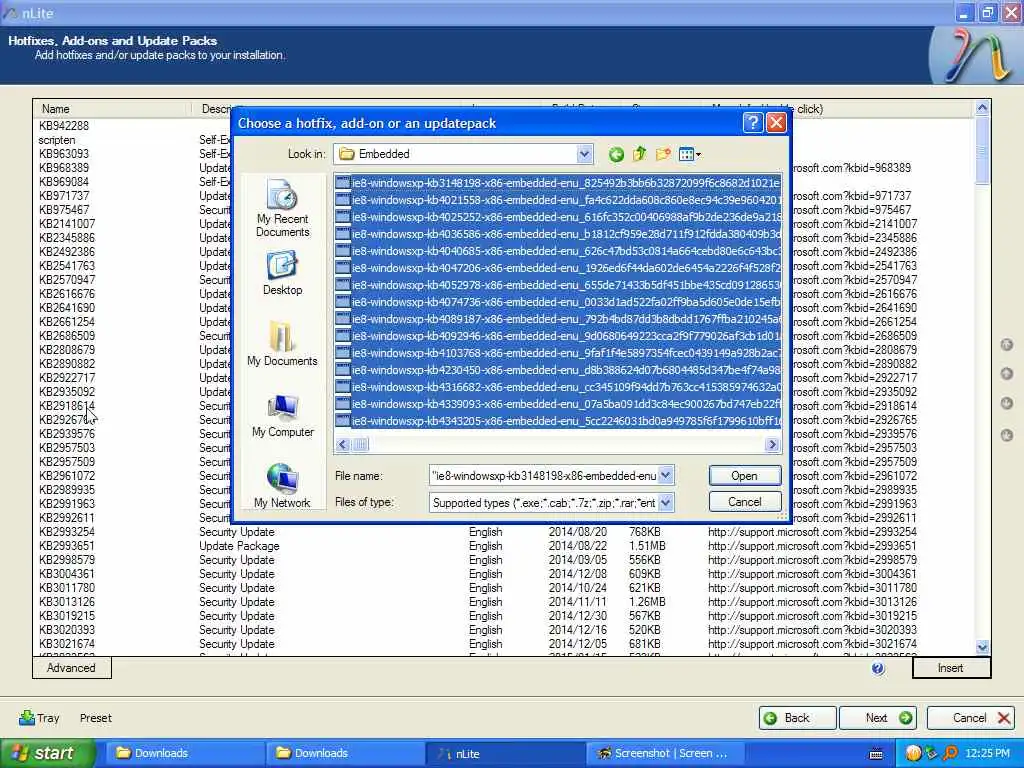
Task: Click the Tray button in nLite
Action: (39, 718)
